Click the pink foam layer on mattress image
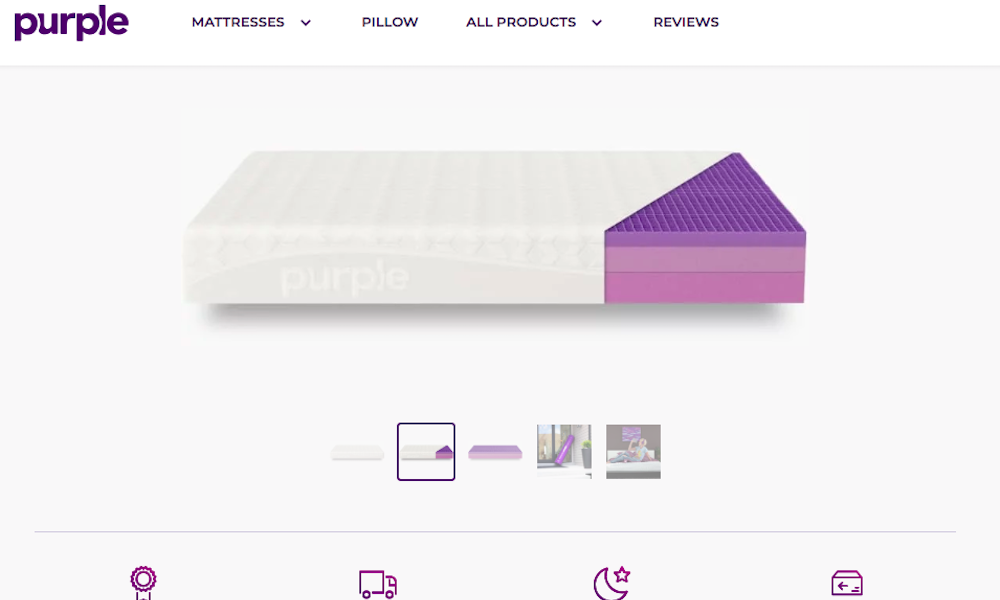 pyautogui.click(x=704, y=287)
